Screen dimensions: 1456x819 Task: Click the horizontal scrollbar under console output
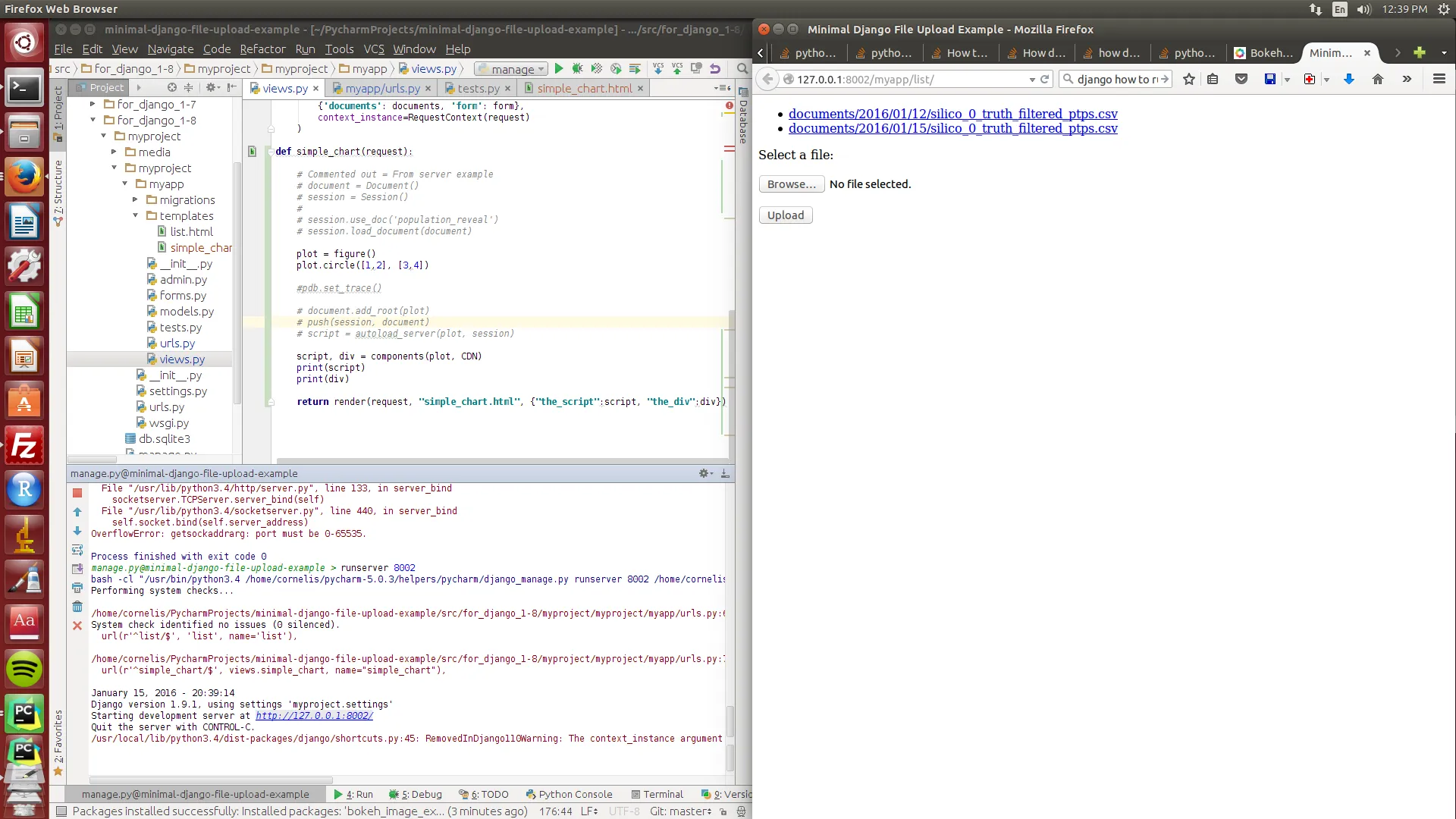tap(211, 780)
